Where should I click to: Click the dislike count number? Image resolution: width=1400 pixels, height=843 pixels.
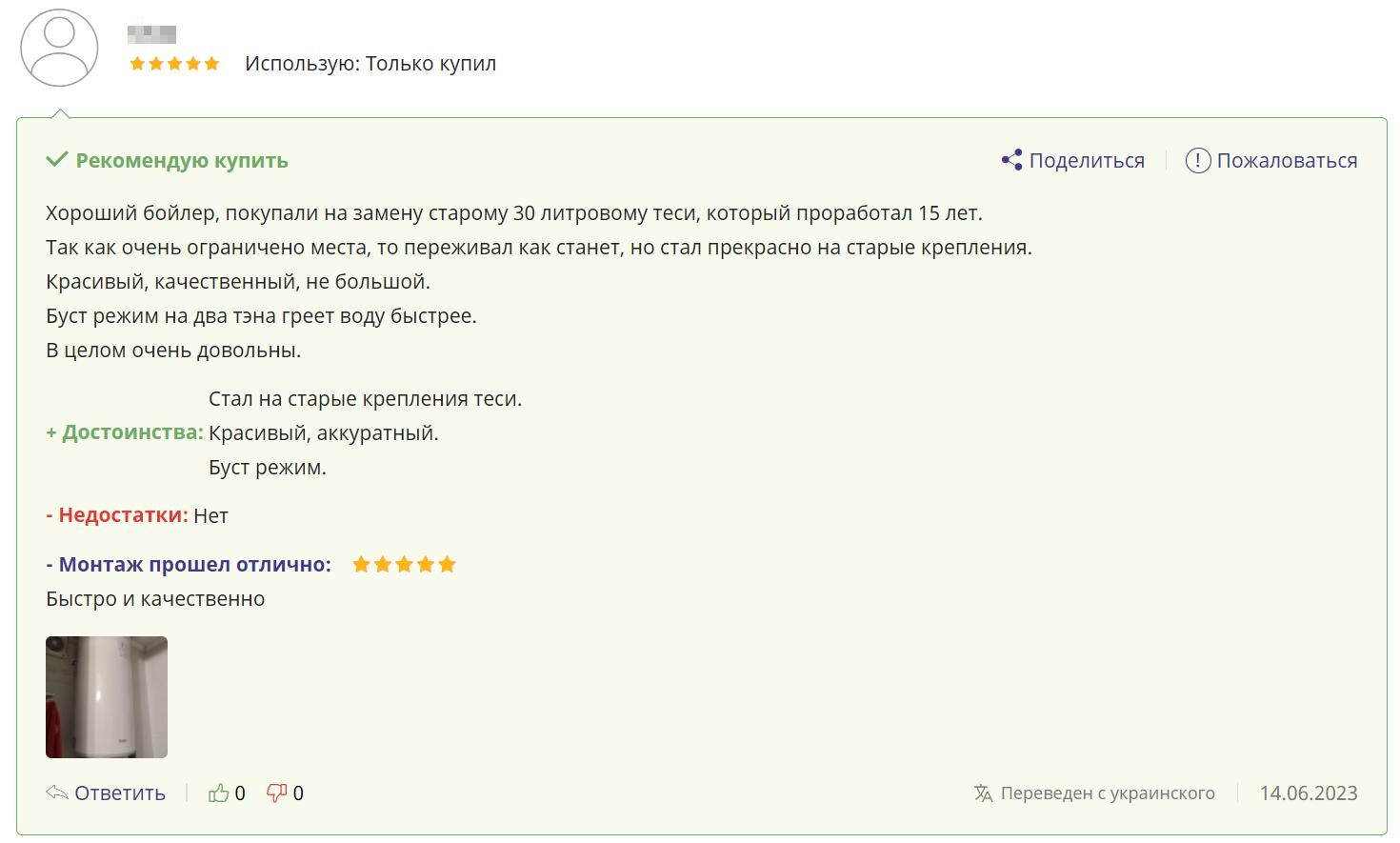coord(298,793)
